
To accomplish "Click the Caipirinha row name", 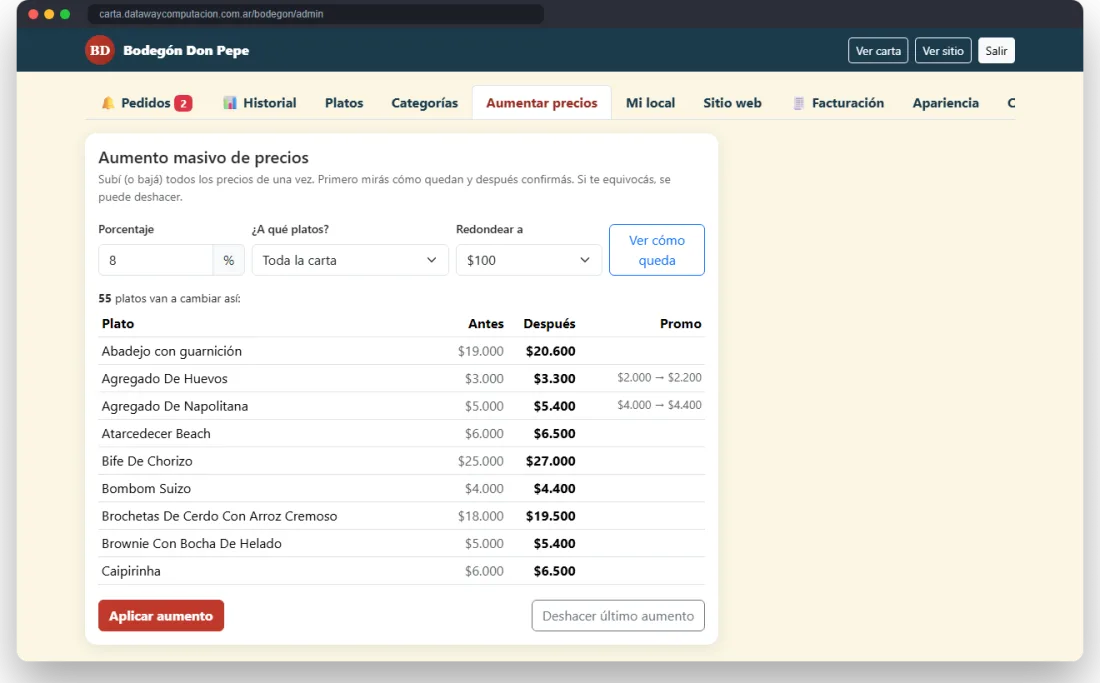I will click(131, 571).
